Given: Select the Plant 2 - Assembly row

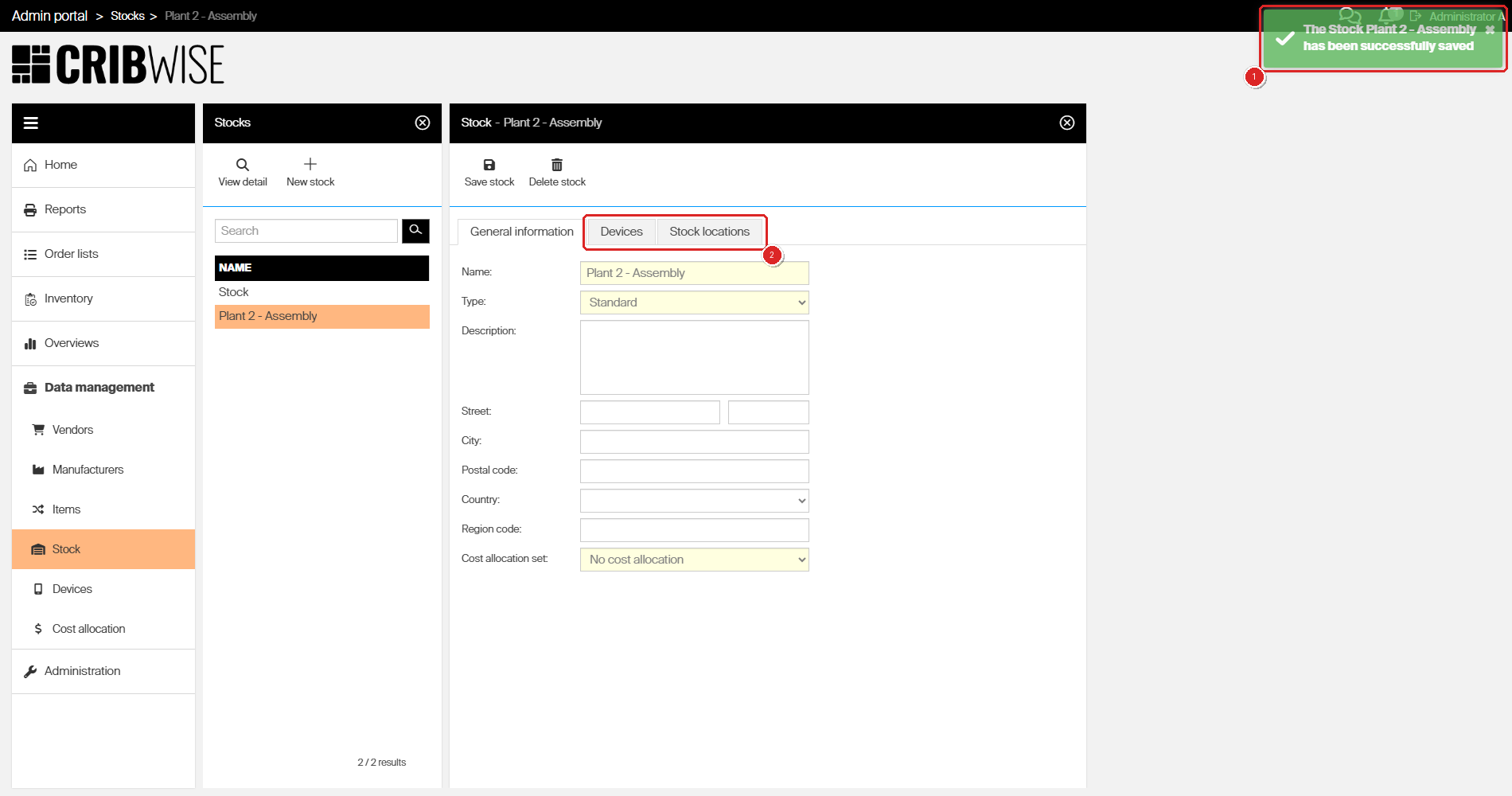Looking at the screenshot, I should coord(322,316).
